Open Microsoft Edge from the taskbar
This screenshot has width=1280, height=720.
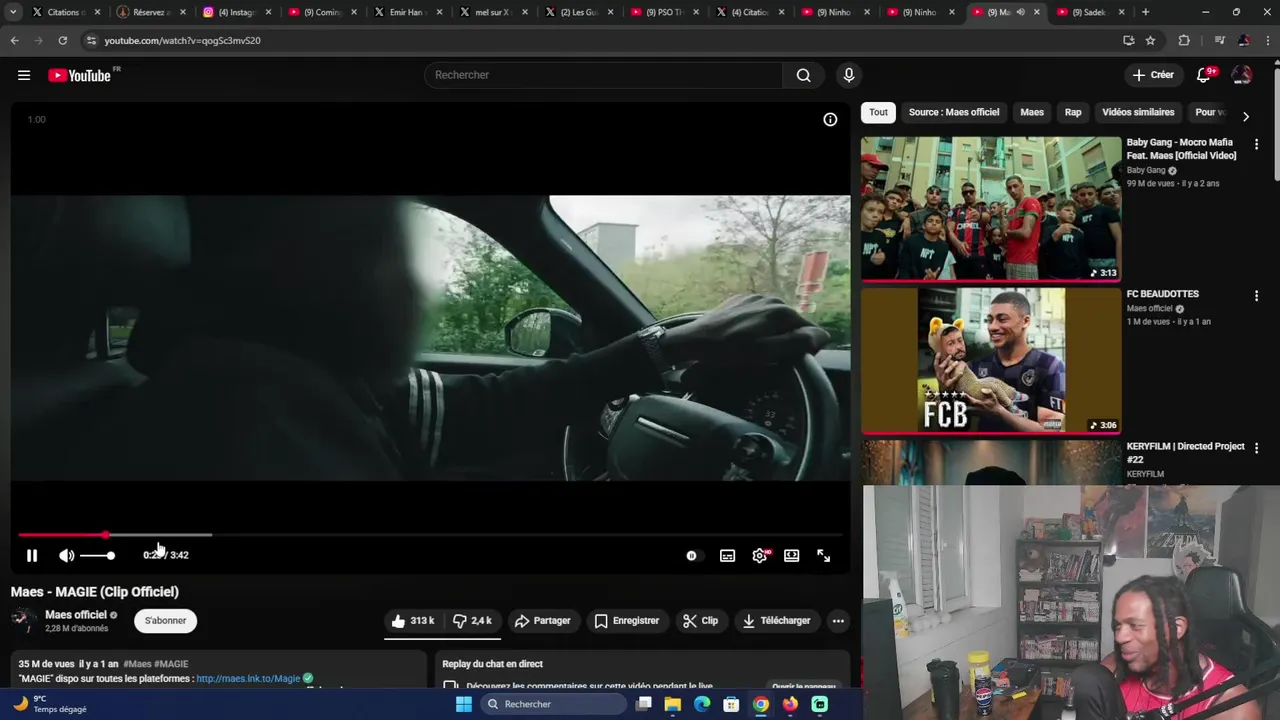point(702,704)
